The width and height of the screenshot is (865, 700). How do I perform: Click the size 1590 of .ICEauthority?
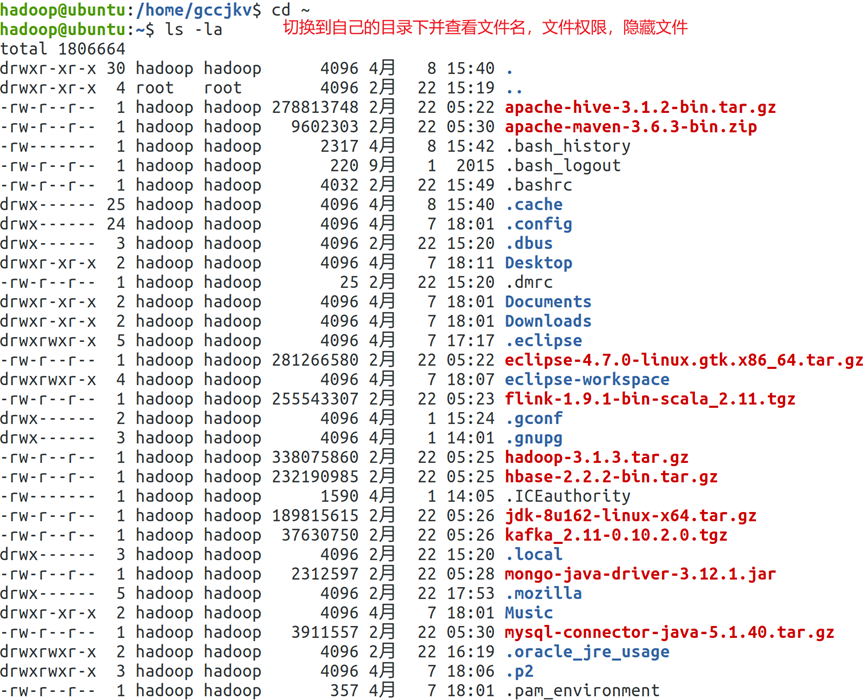(x=339, y=496)
